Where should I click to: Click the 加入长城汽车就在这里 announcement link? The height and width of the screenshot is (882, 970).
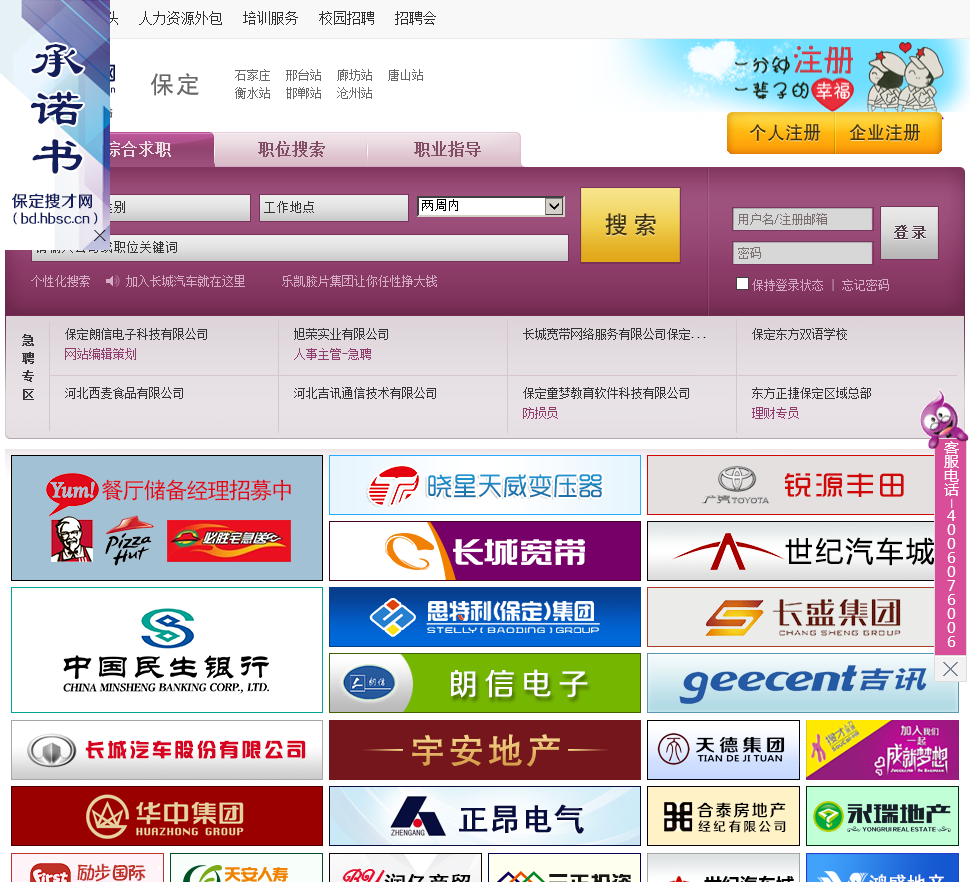click(x=185, y=281)
